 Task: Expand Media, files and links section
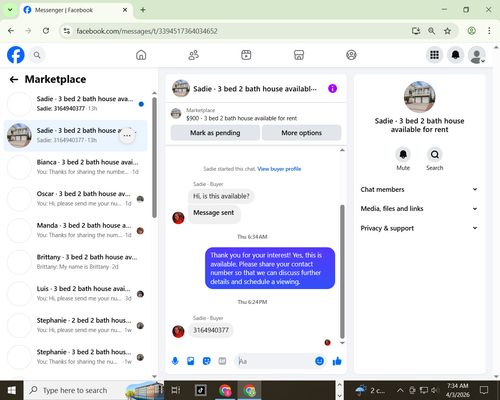tap(419, 209)
